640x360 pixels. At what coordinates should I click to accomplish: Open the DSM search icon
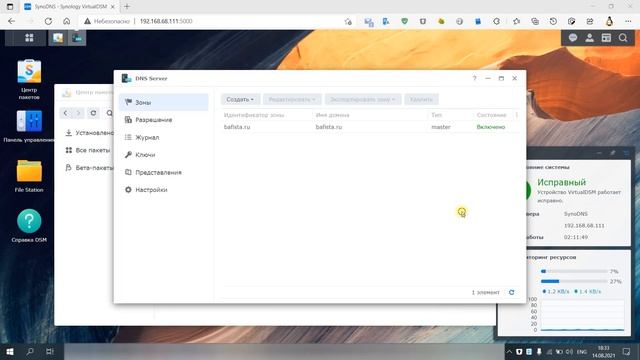(623, 38)
